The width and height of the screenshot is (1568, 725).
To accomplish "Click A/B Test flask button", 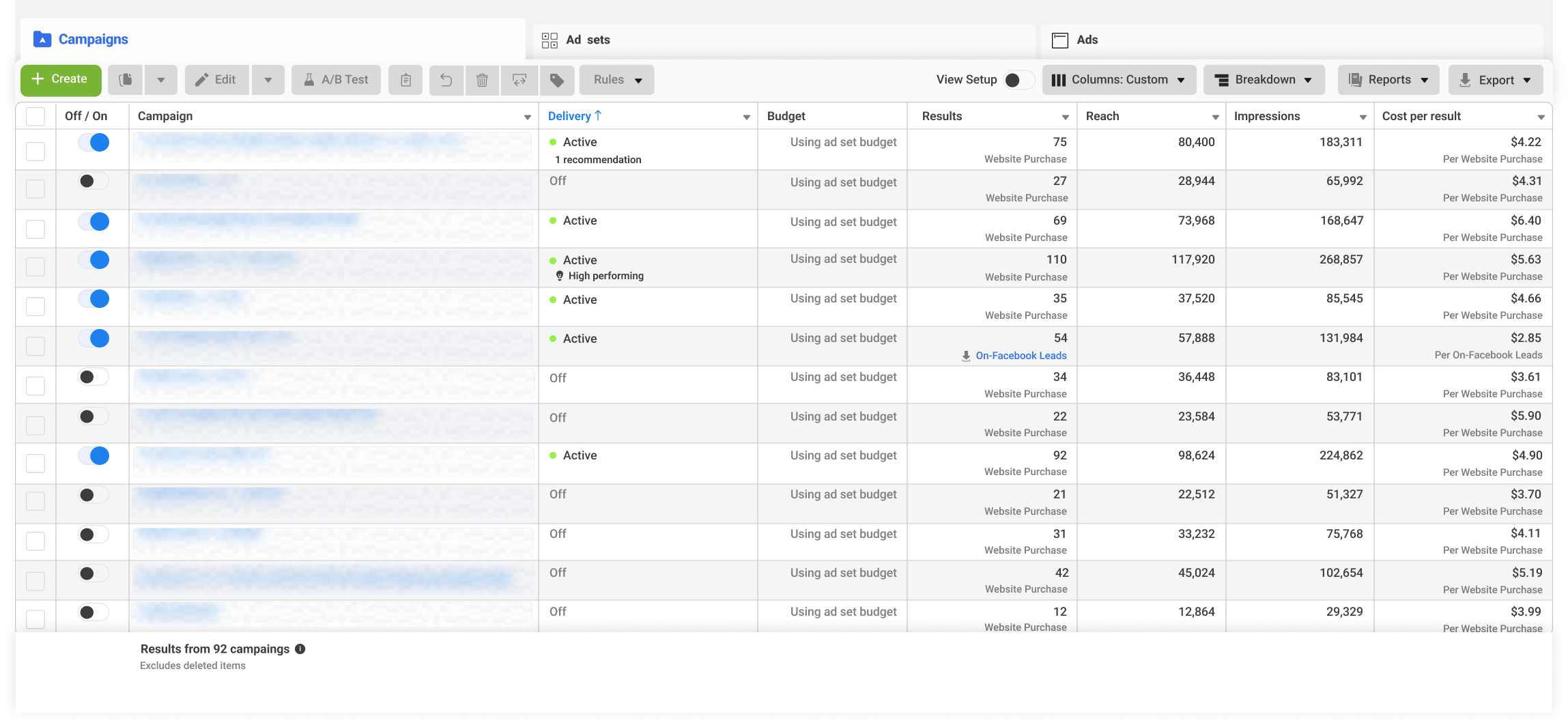I will pos(337,80).
